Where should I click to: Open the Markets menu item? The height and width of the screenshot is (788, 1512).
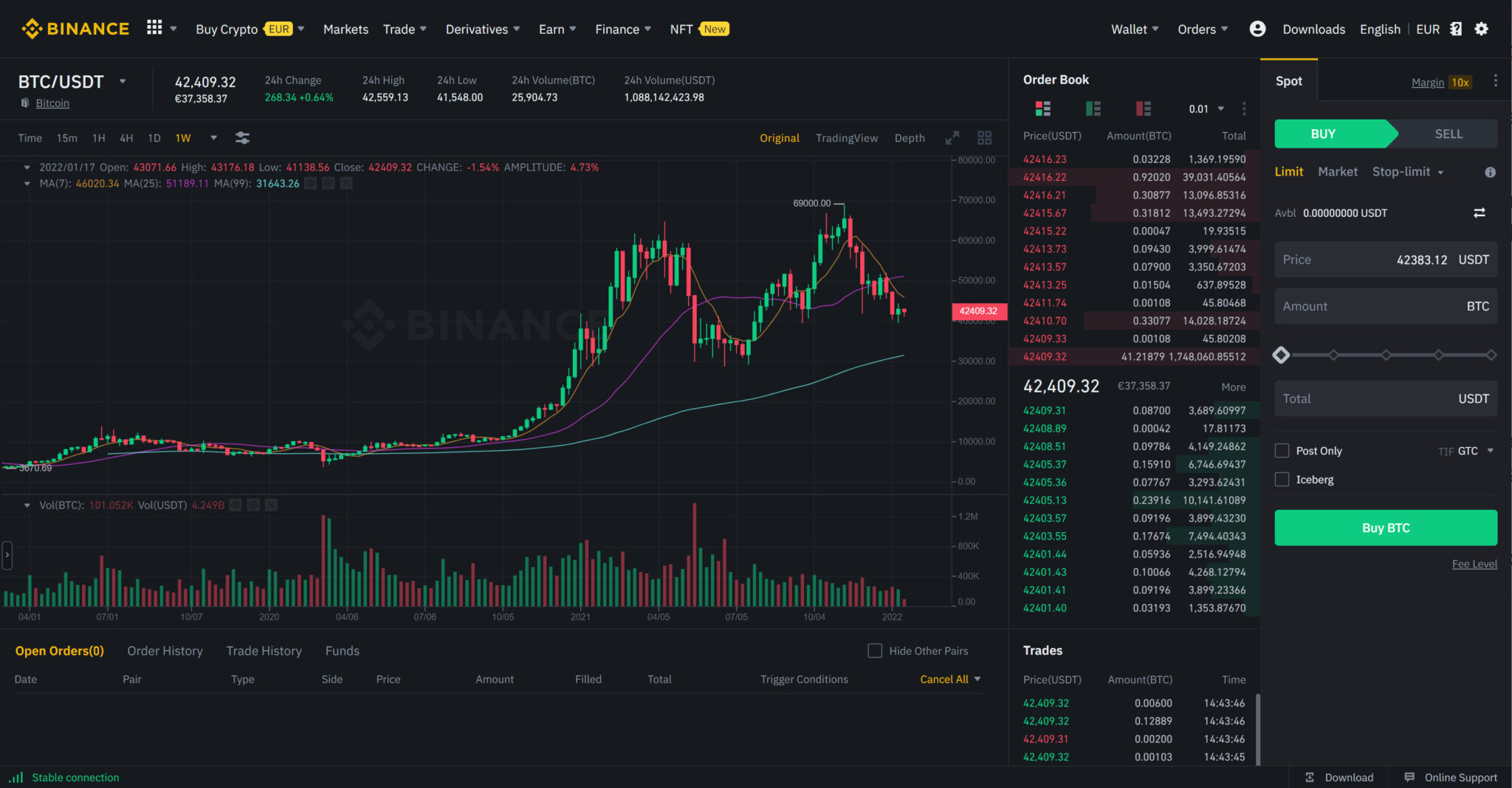coord(346,29)
